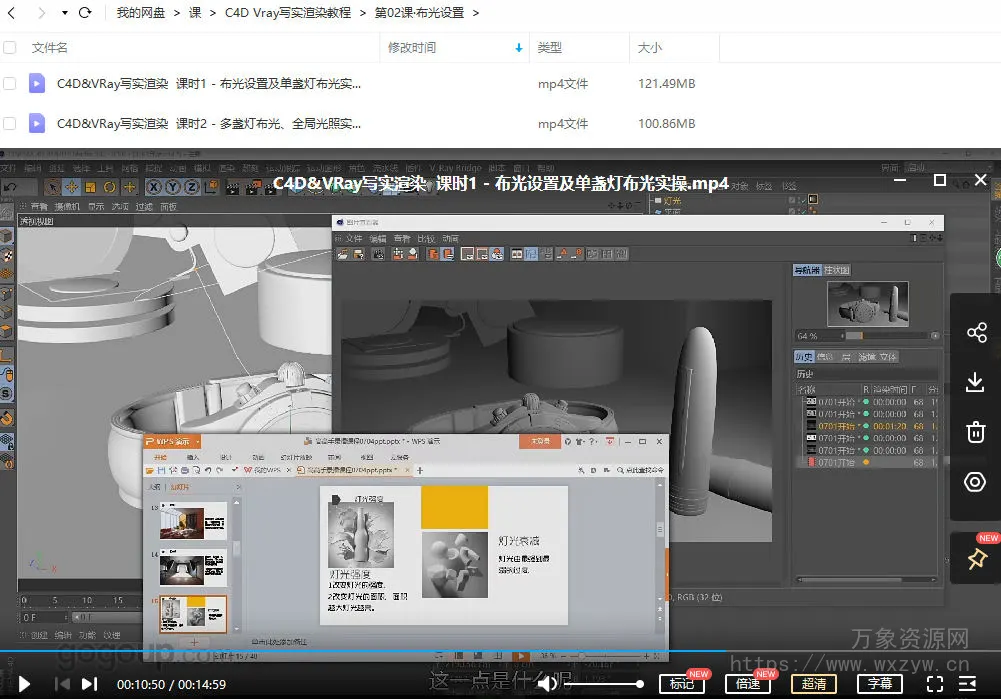
Task: Select the checkbox for 课时2 video file
Action: [10, 124]
